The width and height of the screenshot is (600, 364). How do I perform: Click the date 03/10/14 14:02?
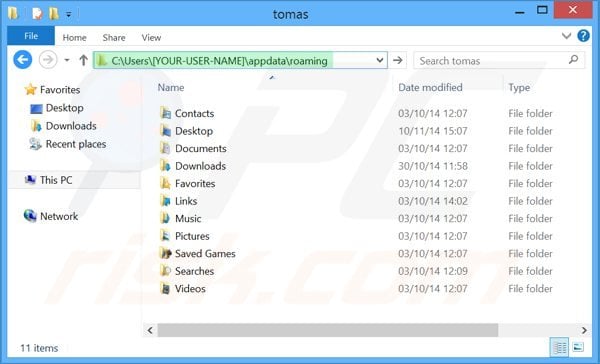click(x=433, y=201)
